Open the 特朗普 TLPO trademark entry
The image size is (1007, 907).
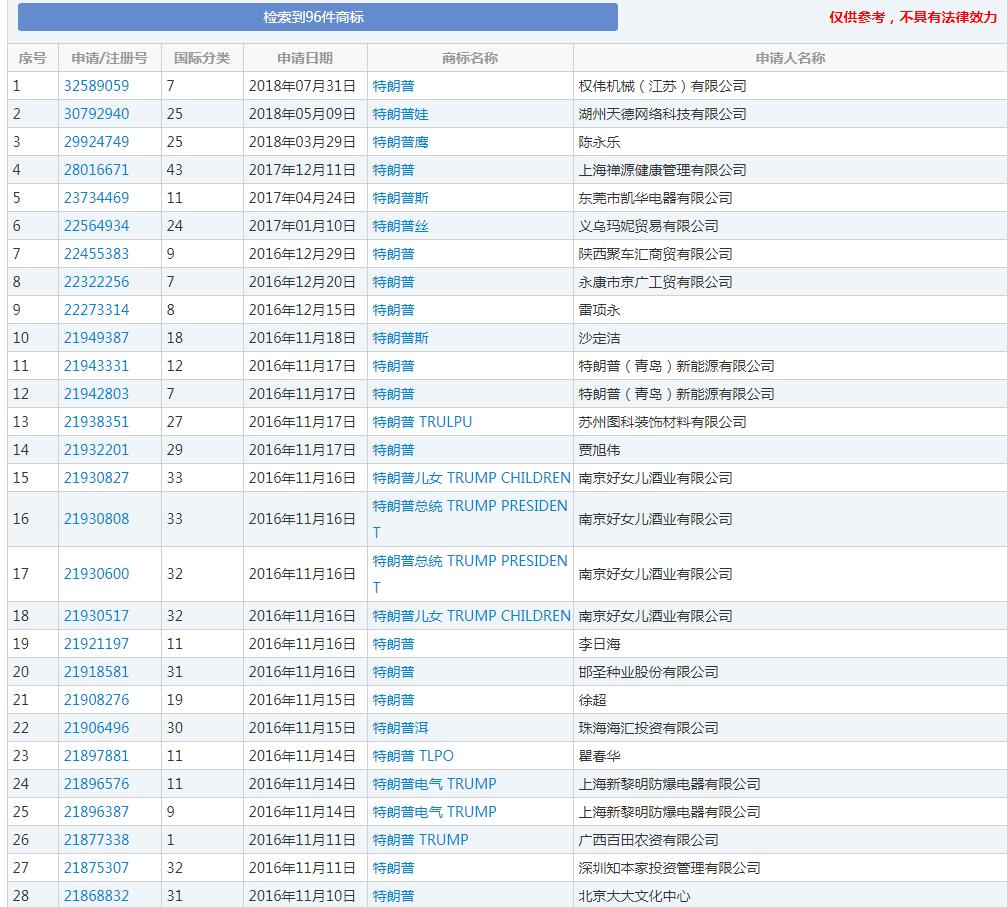point(413,756)
